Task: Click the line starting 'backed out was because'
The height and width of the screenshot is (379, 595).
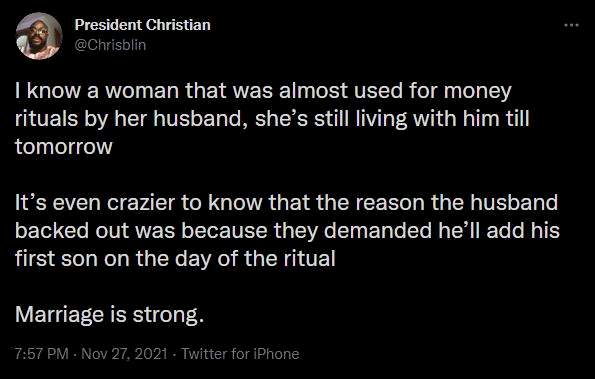Action: (287, 231)
